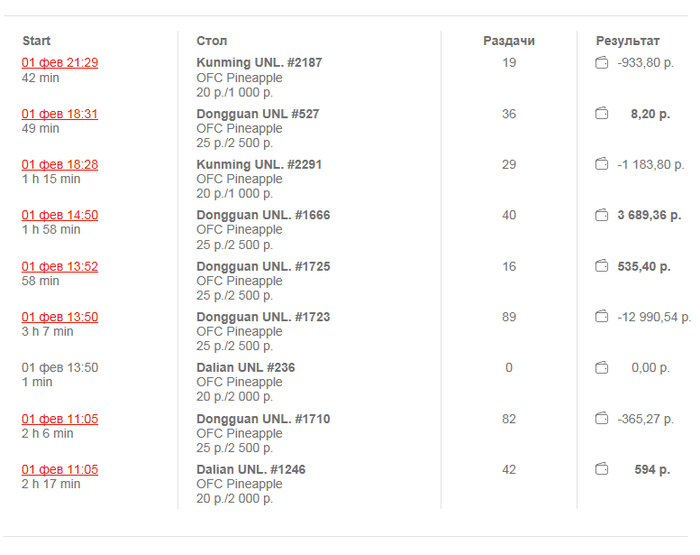Click the Раздачи column header
700x555 pixels.
tap(509, 41)
